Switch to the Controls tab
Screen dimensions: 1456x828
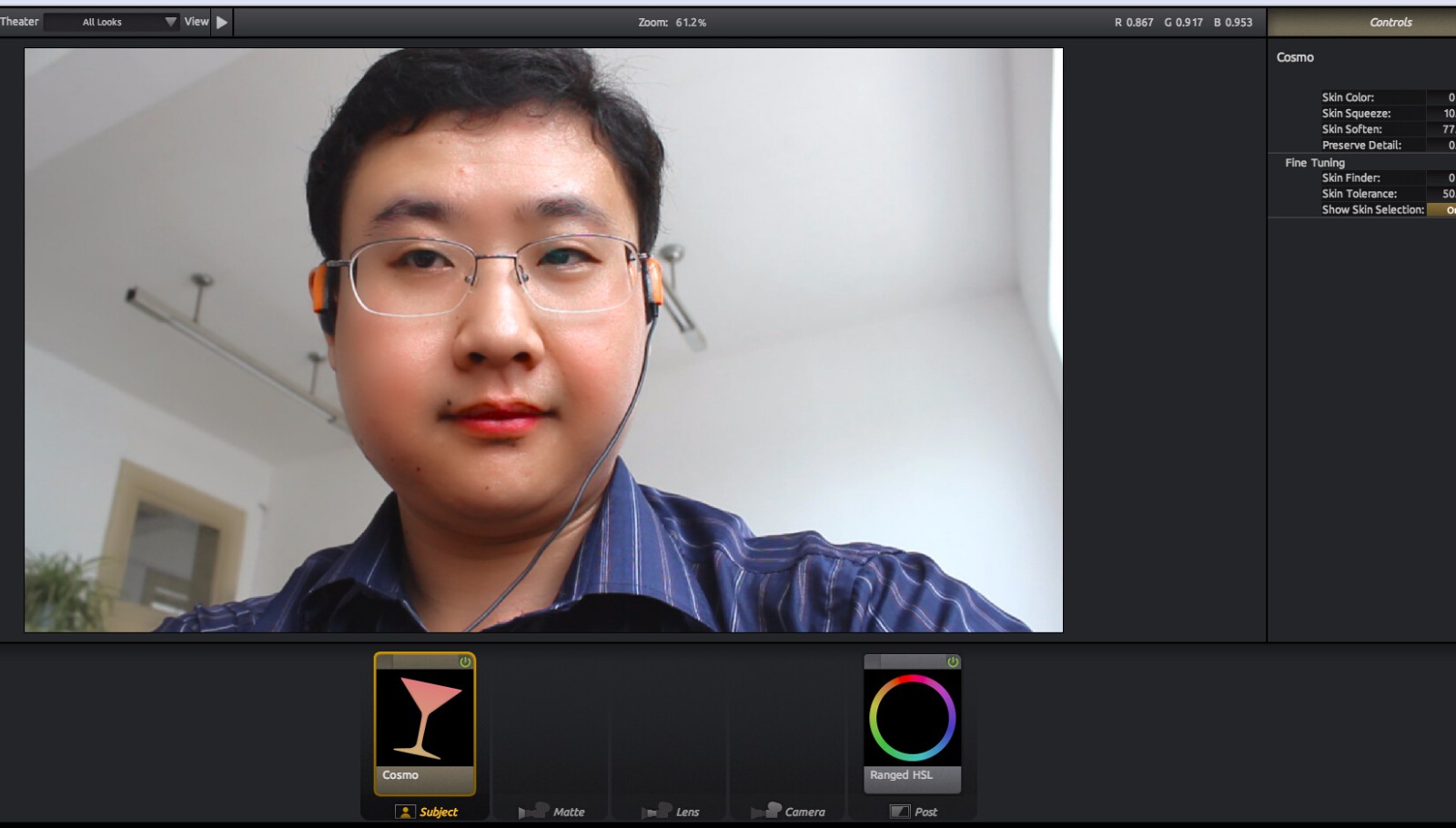tap(1362, 22)
